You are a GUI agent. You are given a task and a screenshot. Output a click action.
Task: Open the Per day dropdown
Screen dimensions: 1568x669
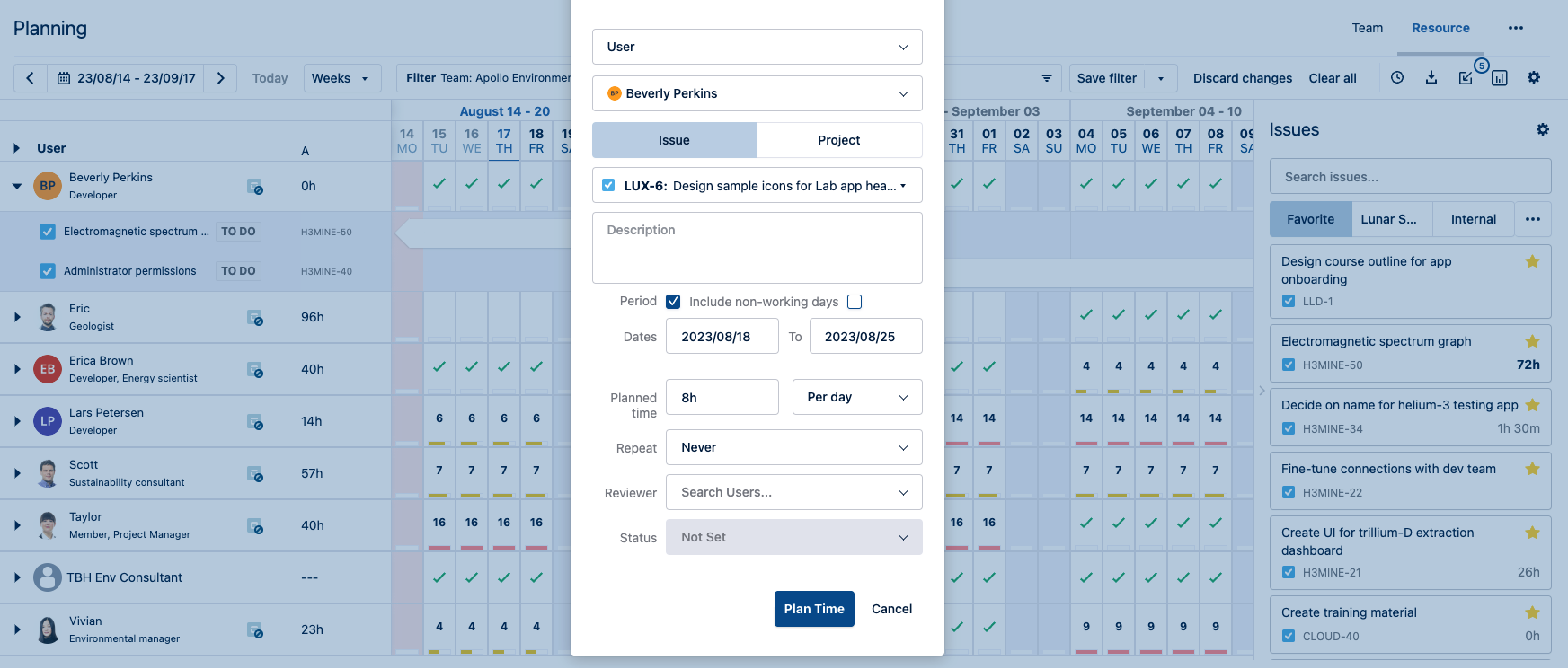pyautogui.click(x=857, y=397)
